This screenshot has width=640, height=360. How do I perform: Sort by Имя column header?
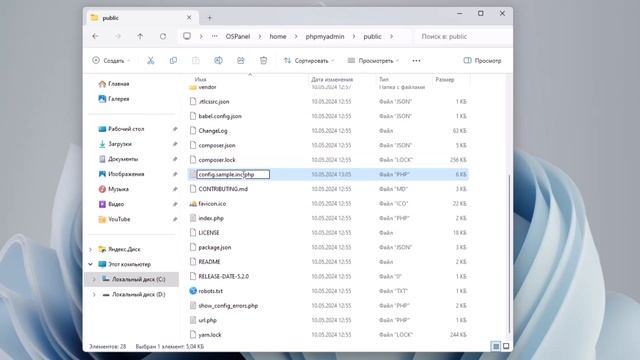[x=200, y=80]
